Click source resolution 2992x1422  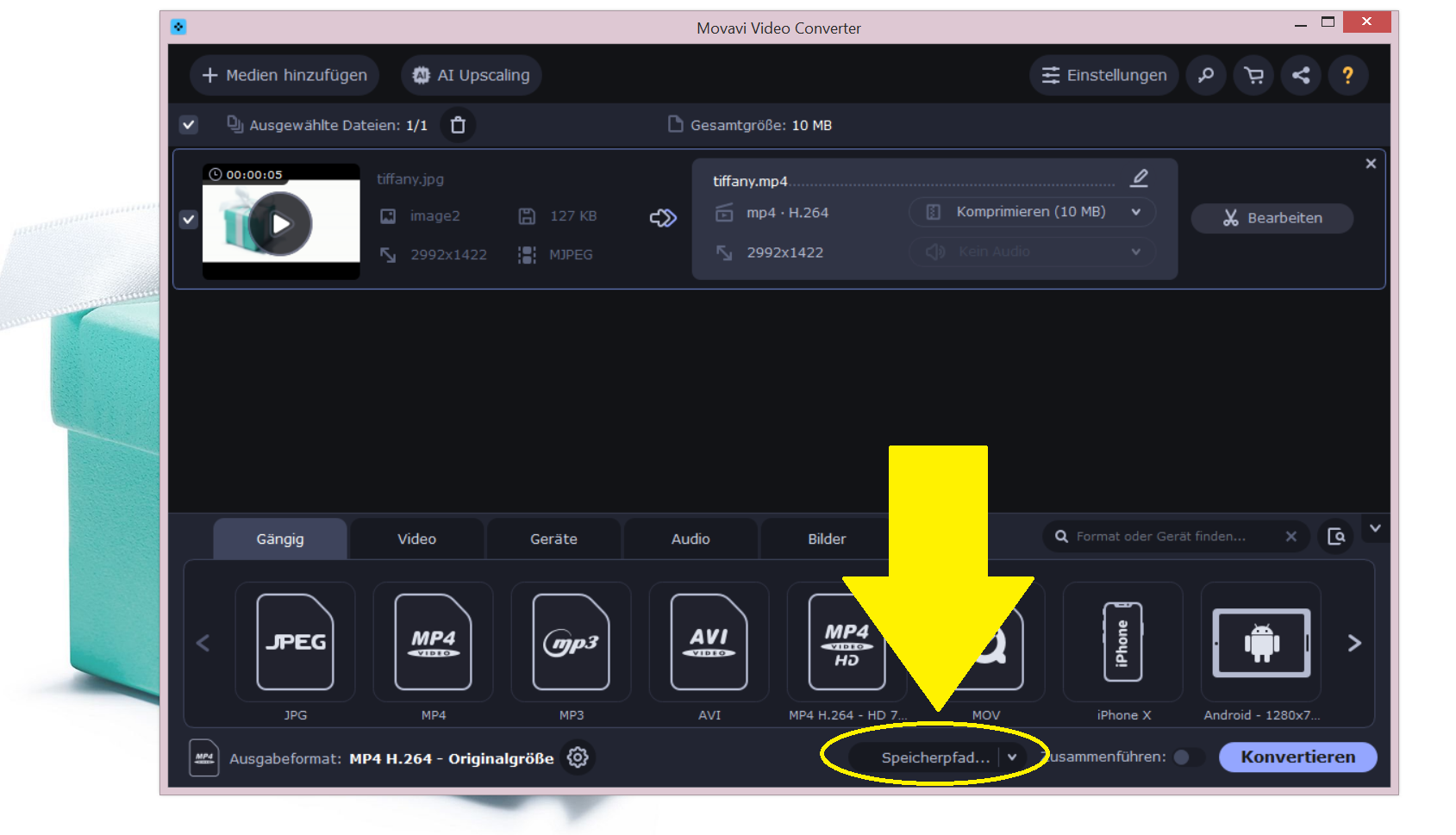click(x=448, y=254)
